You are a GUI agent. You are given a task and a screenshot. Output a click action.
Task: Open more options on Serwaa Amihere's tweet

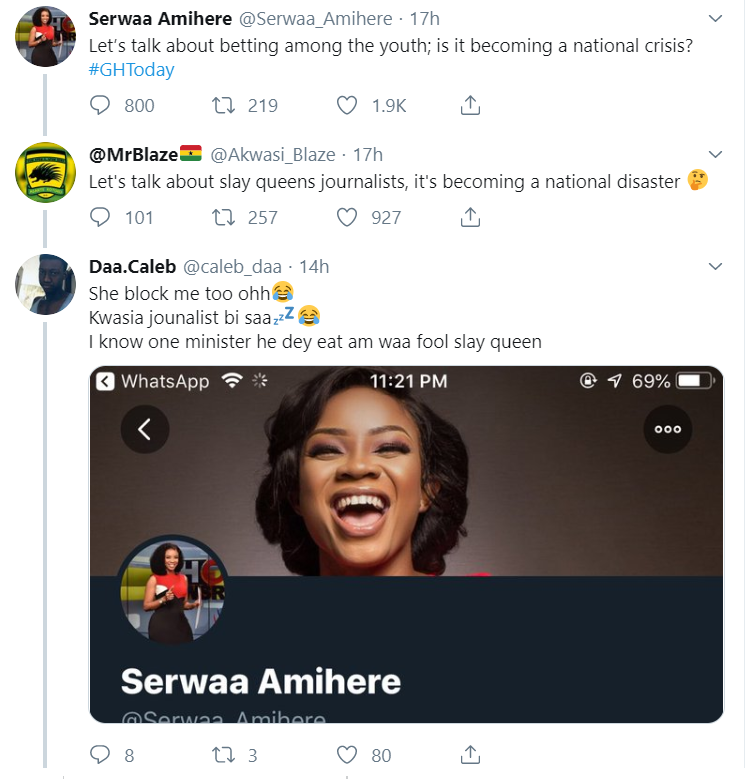715,19
